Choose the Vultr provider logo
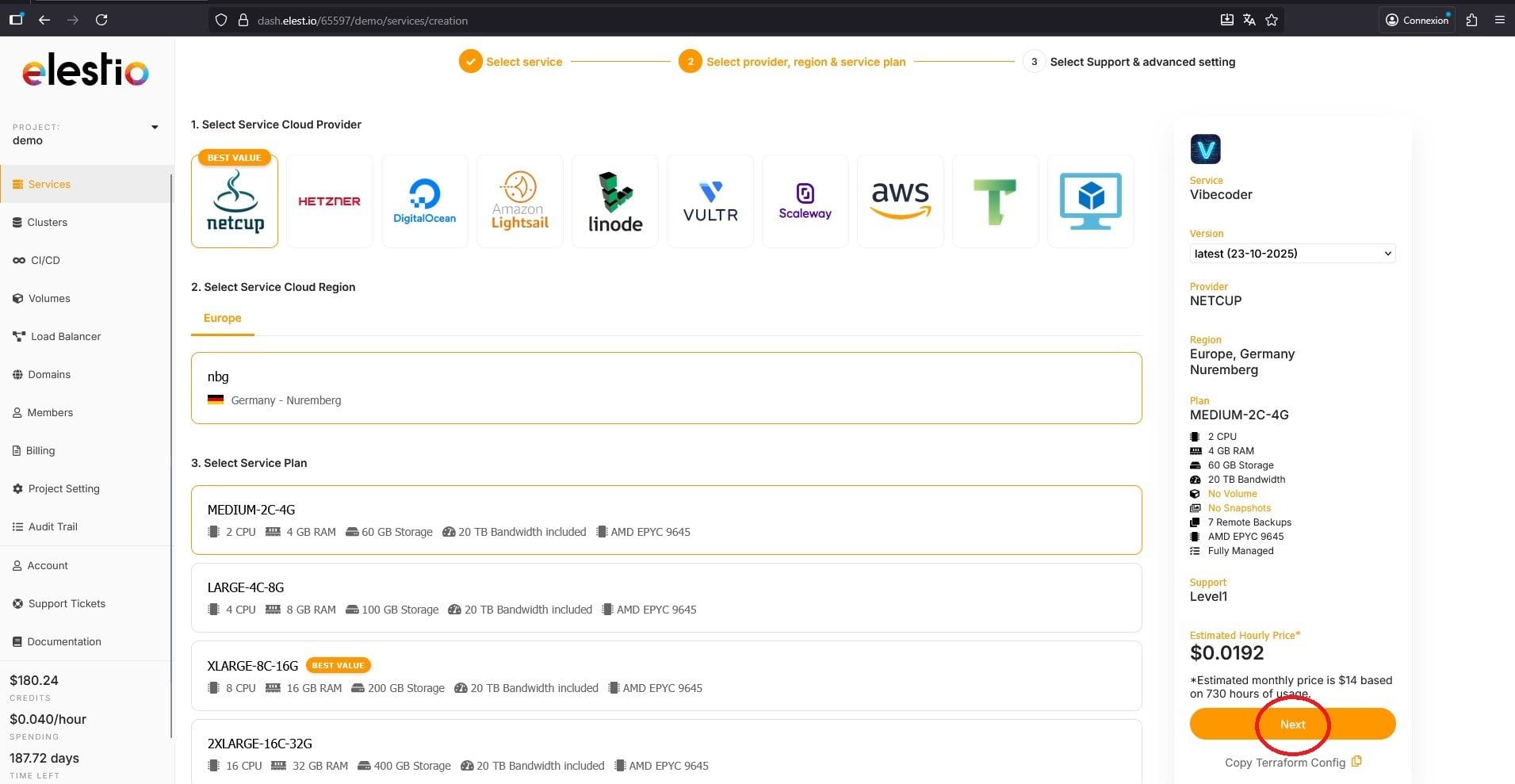This screenshot has width=1515, height=784. tap(710, 201)
